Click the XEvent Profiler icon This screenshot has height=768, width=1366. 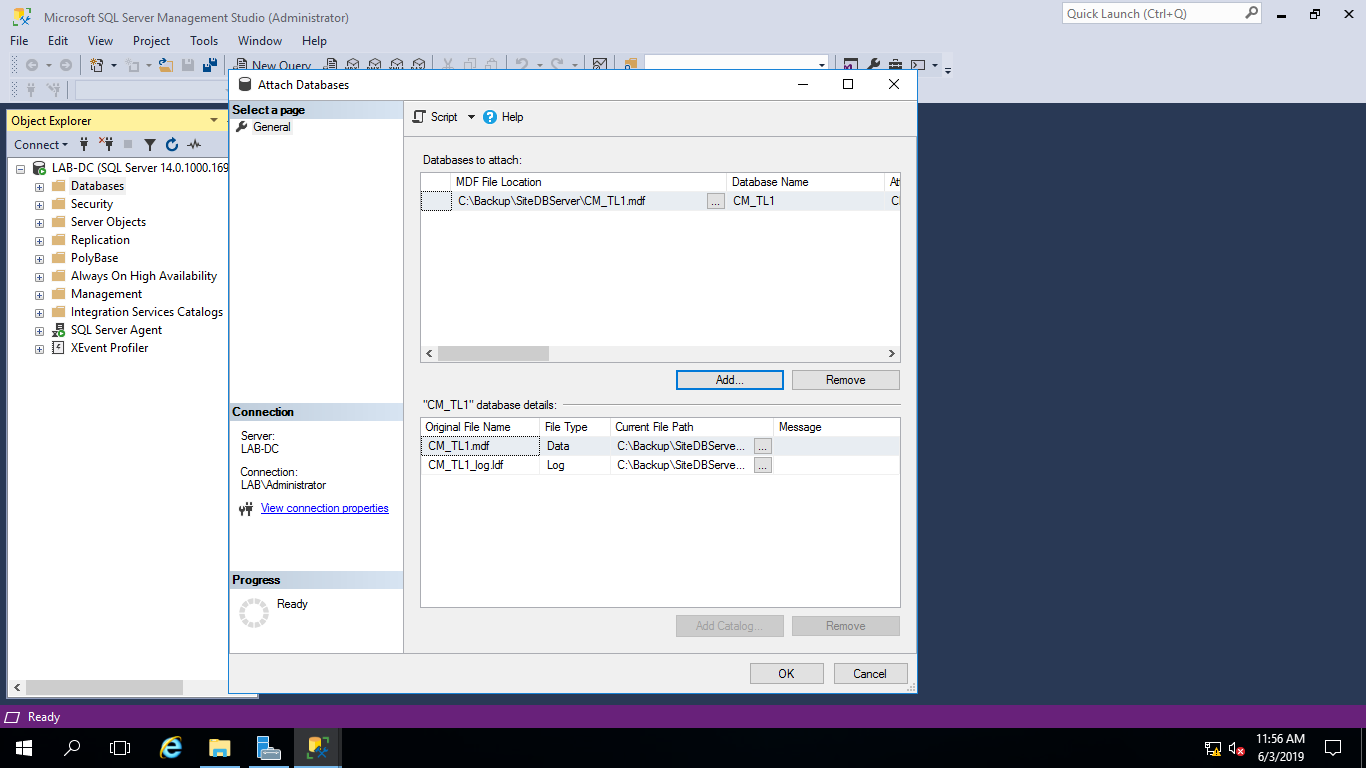[58, 348]
